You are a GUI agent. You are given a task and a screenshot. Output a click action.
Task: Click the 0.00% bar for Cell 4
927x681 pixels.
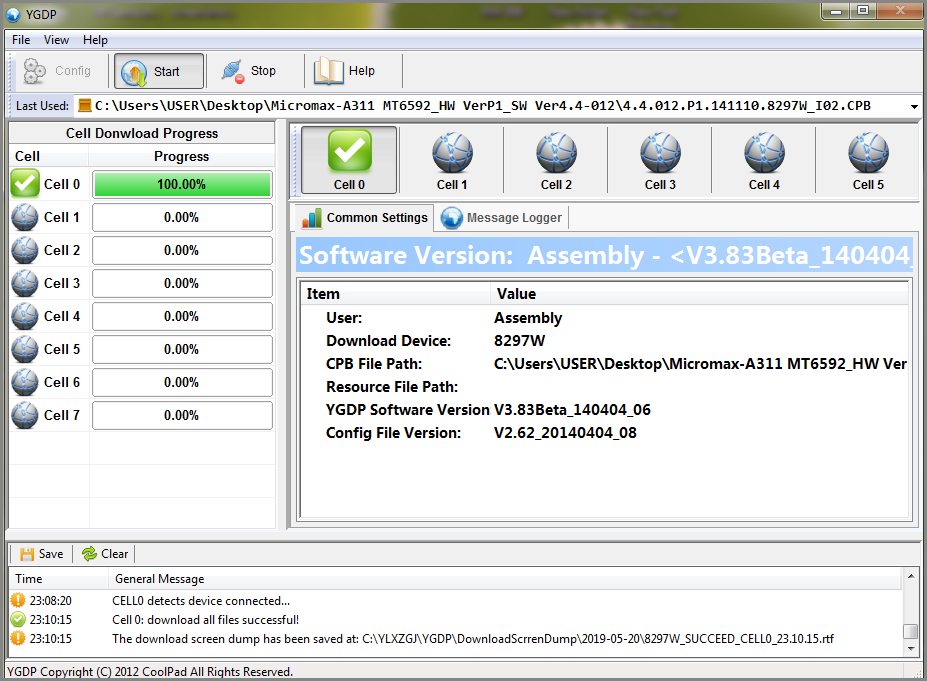tap(182, 317)
